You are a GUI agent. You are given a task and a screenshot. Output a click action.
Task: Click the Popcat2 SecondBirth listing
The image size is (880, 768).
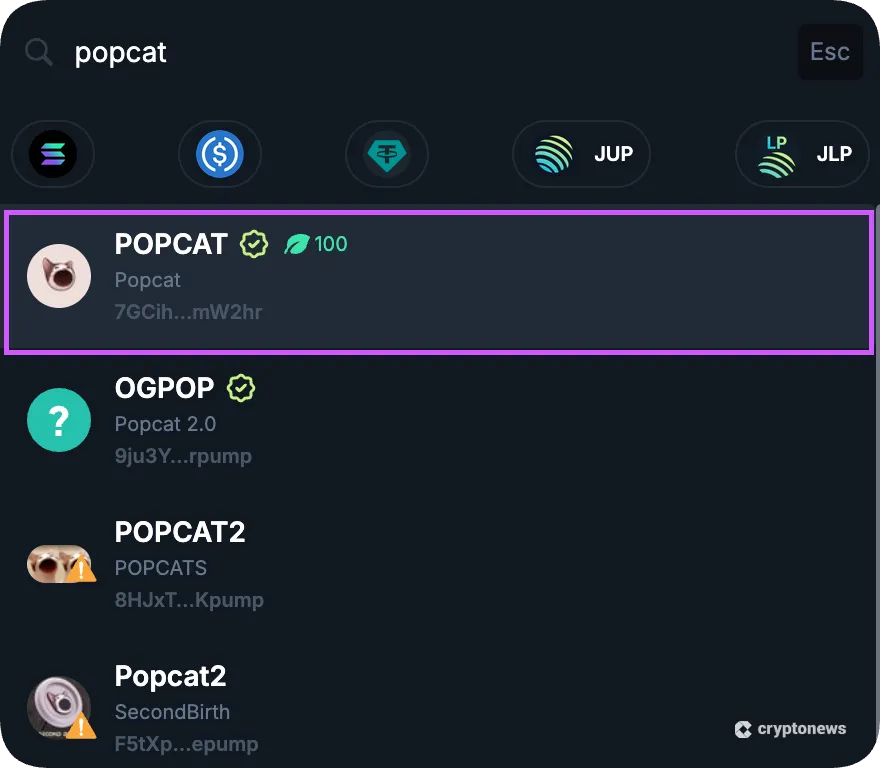pos(440,709)
